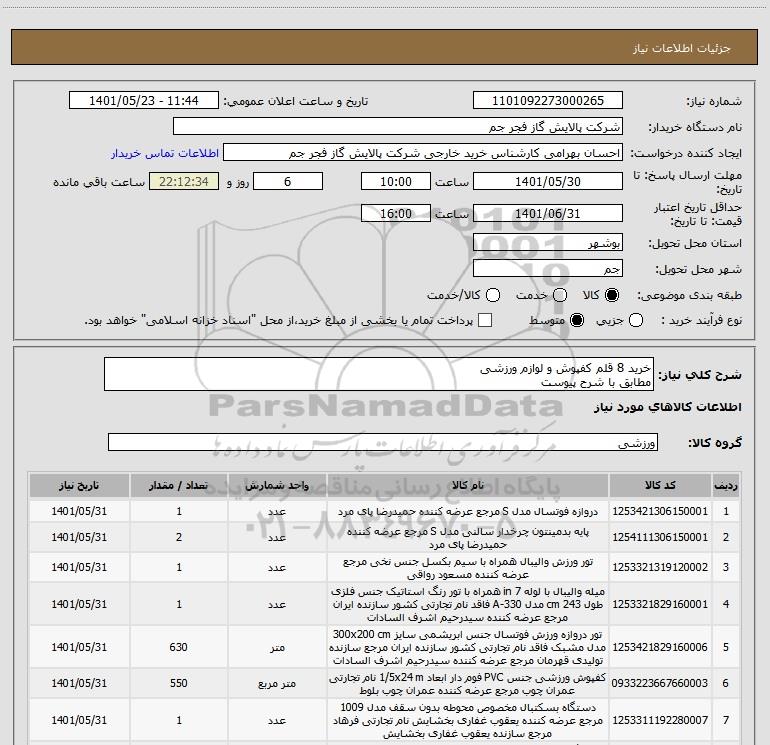Select the خدمت radio button
Viewport: 770px width, 745px height.
click(560, 295)
